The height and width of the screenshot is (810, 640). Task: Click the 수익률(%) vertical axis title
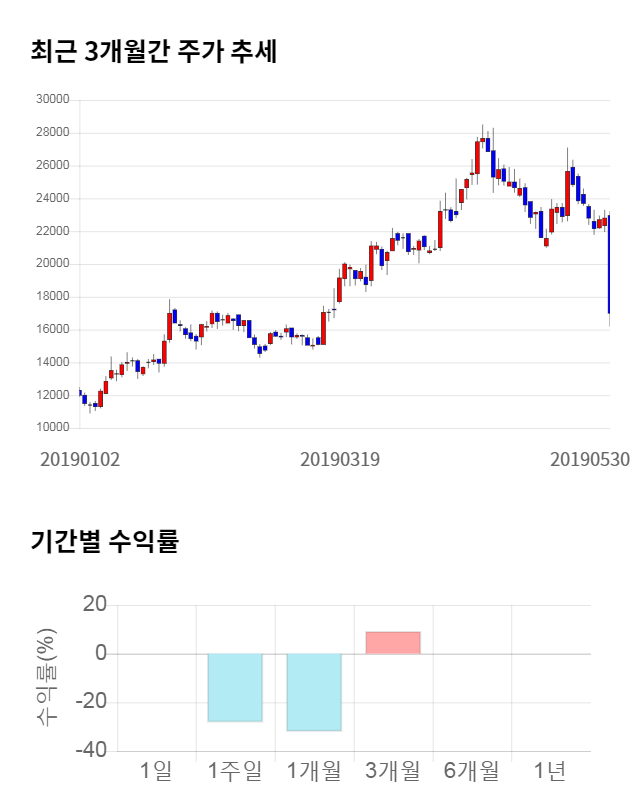tap(47, 677)
